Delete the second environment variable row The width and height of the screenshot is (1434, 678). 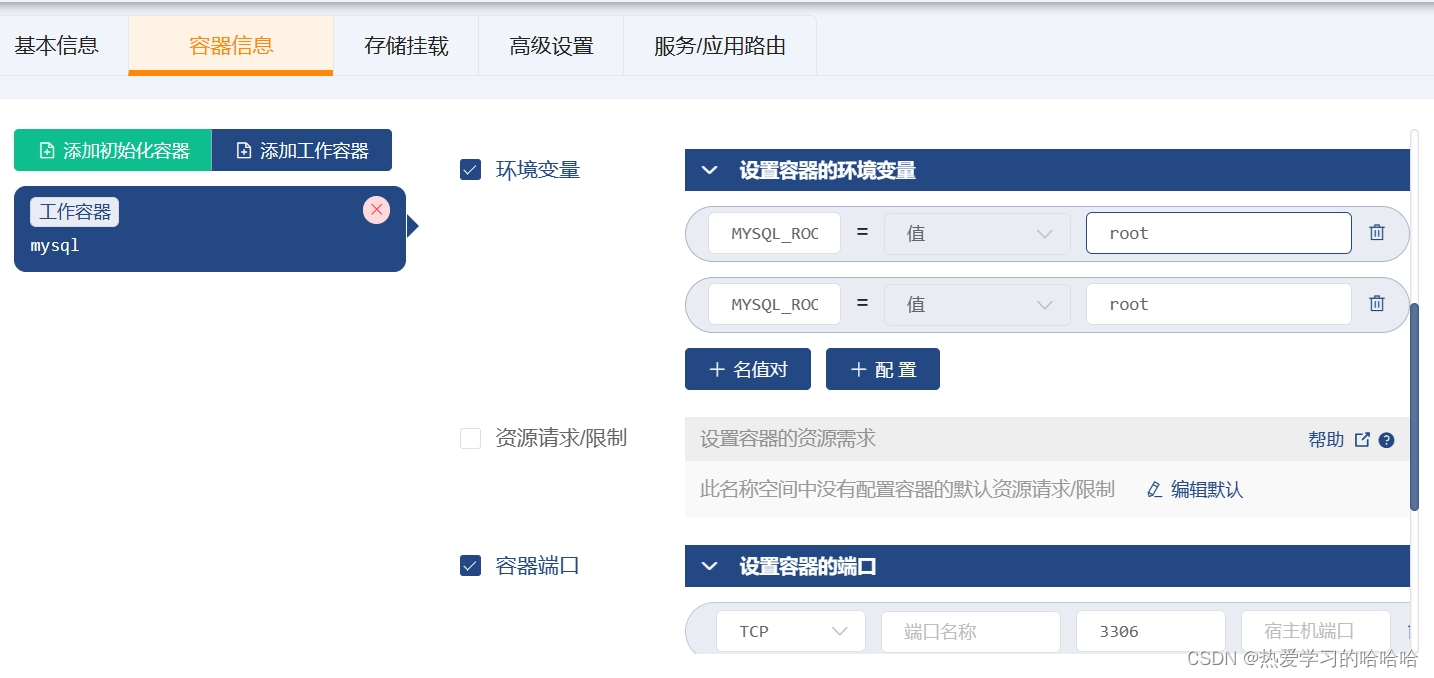[x=1377, y=303]
